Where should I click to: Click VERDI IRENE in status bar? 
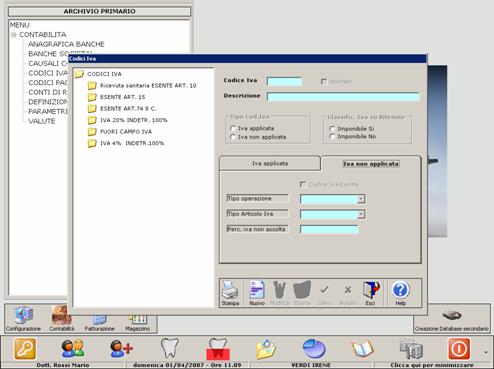tap(311, 365)
